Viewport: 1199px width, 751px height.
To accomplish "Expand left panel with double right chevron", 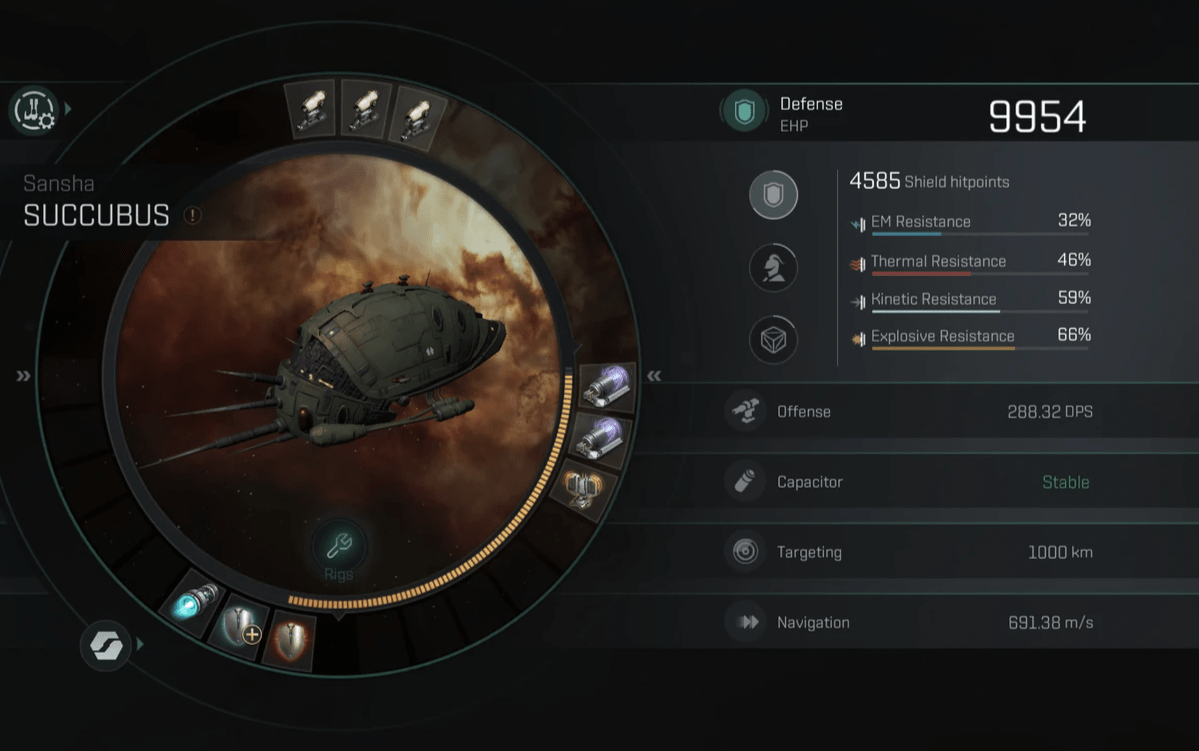I will pos(24,376).
